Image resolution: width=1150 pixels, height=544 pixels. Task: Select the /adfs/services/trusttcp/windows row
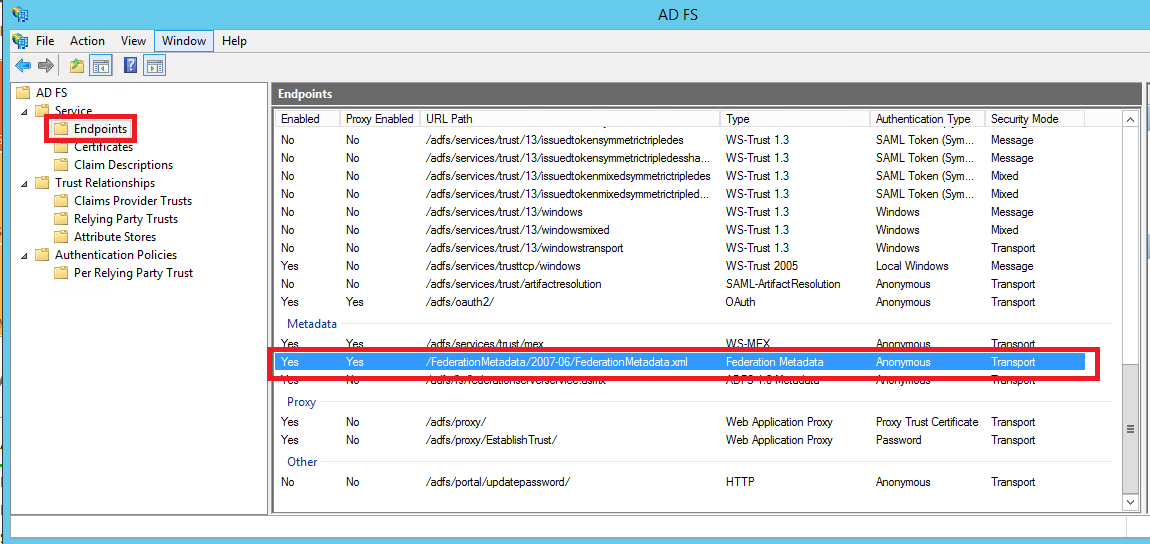click(x=680, y=266)
